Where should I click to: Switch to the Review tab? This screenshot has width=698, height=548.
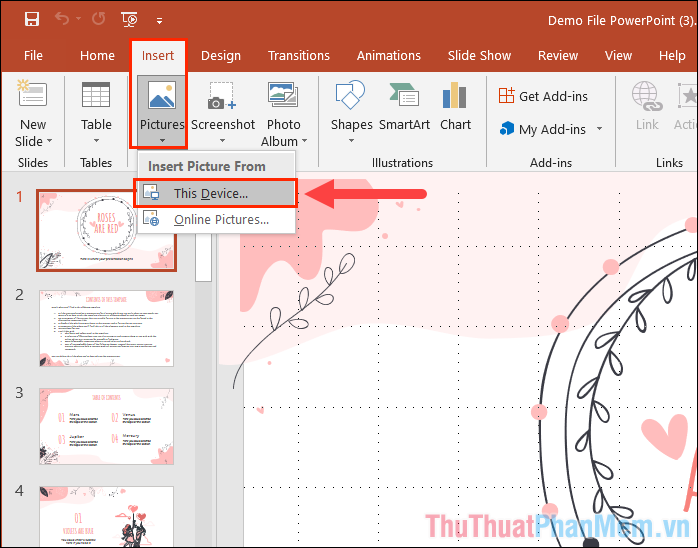coord(558,55)
